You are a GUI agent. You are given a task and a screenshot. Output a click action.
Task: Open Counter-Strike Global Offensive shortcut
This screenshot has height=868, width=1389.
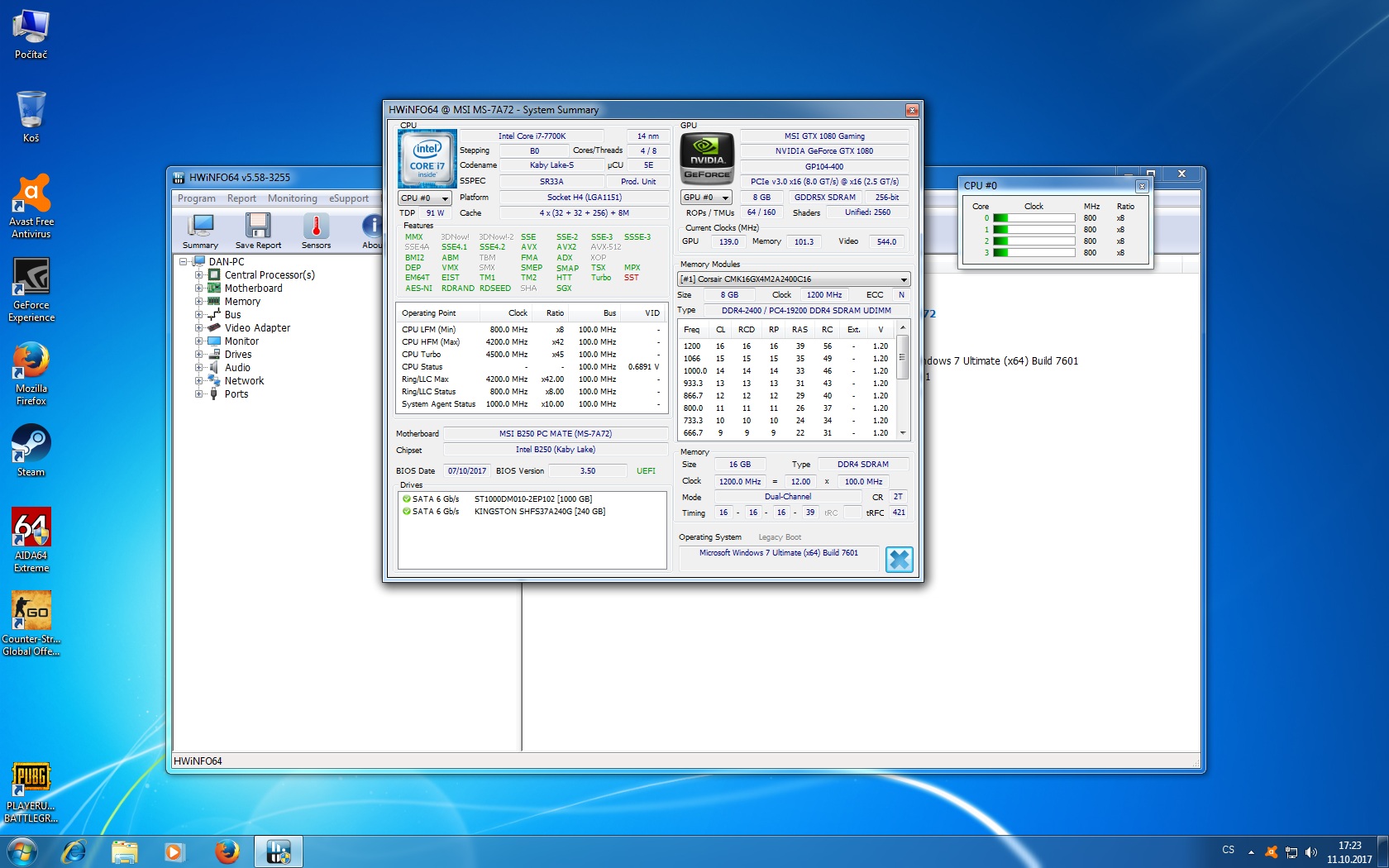[31, 623]
